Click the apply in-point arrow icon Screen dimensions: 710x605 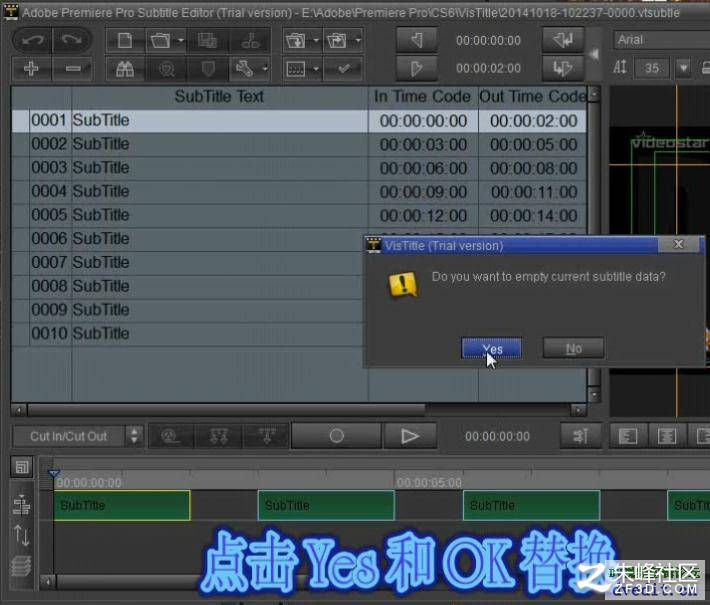[x=563, y=41]
